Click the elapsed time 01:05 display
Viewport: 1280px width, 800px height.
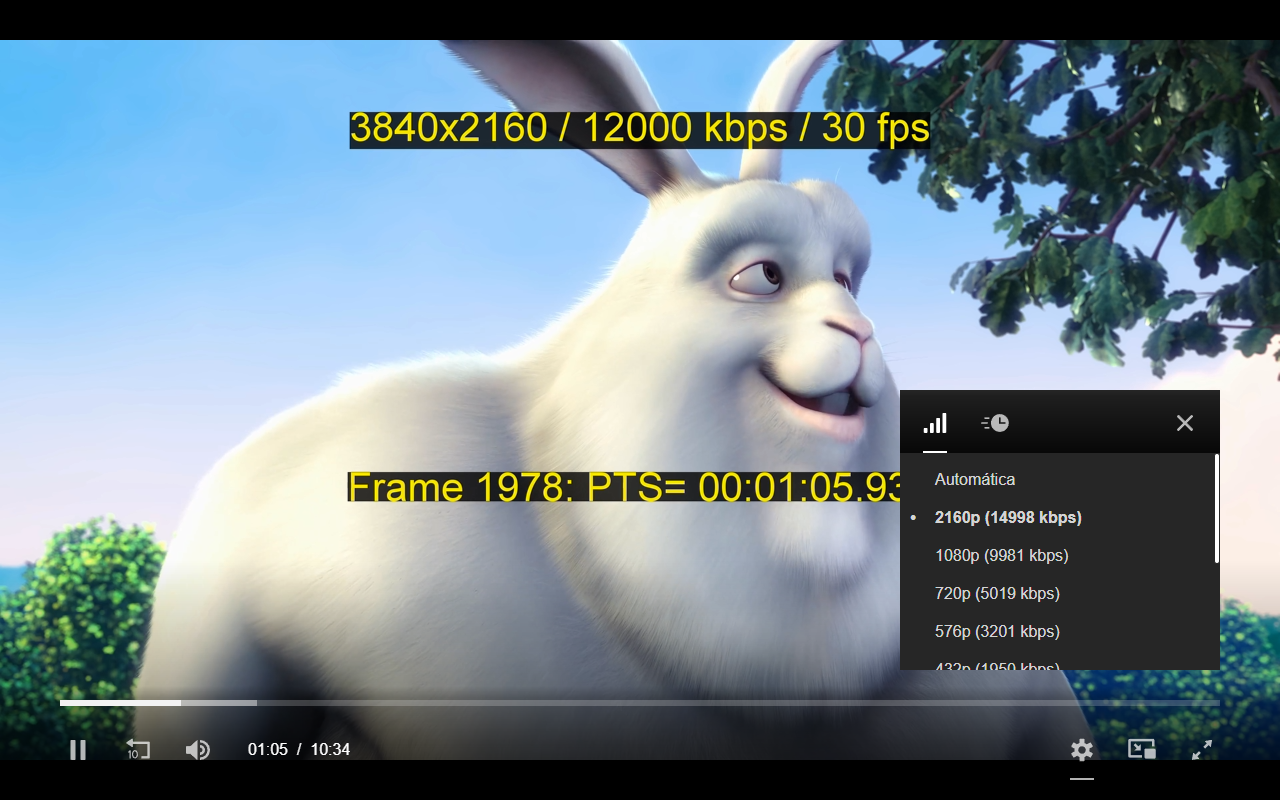[x=267, y=749]
